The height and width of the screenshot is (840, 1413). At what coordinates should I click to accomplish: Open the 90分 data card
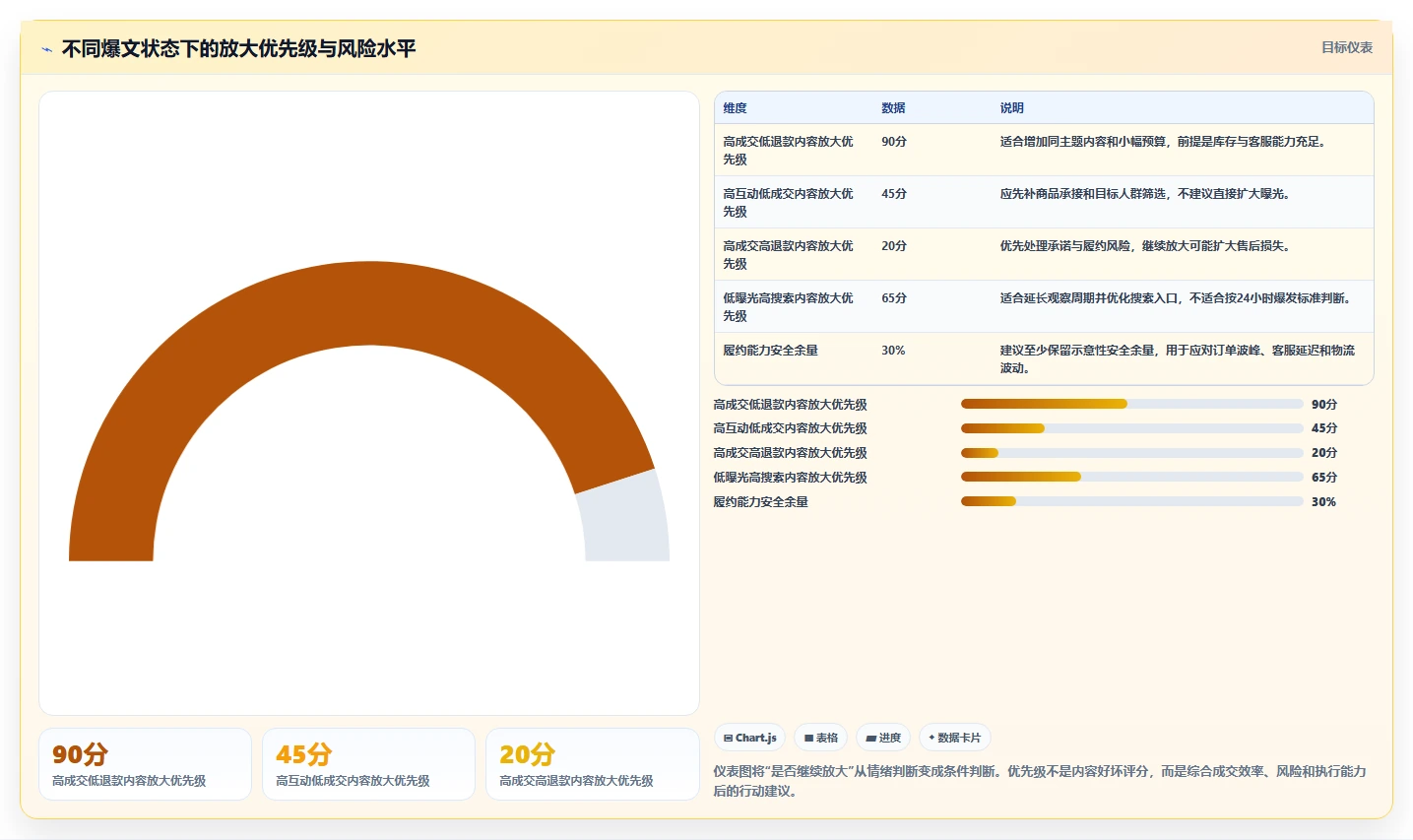point(145,764)
